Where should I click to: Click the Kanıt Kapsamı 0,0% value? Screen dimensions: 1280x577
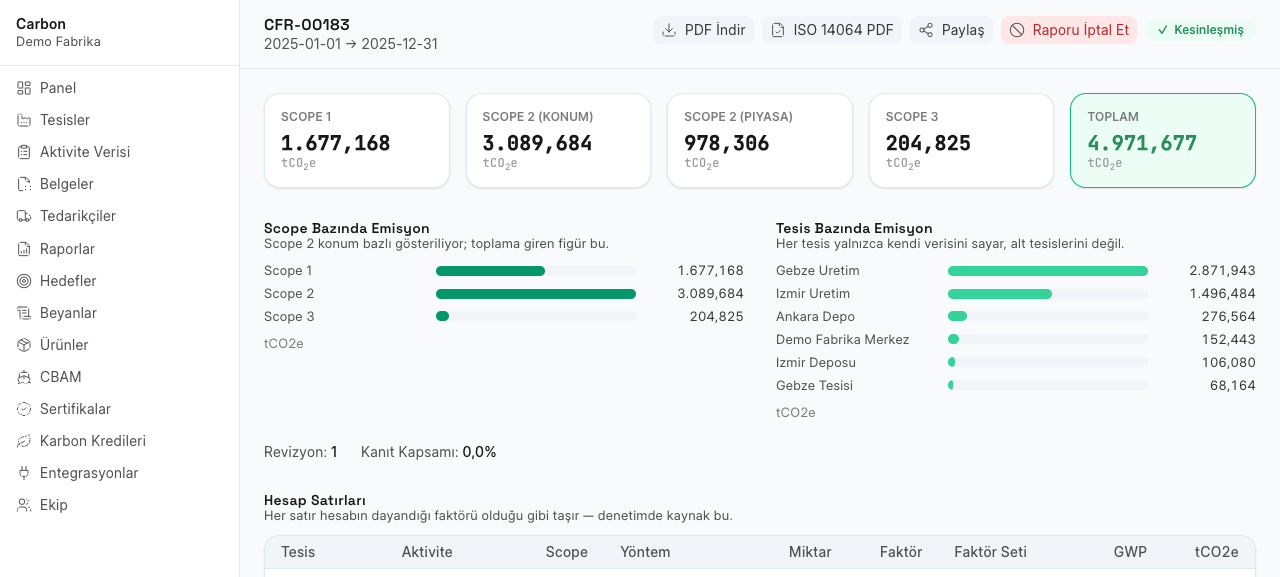(479, 452)
